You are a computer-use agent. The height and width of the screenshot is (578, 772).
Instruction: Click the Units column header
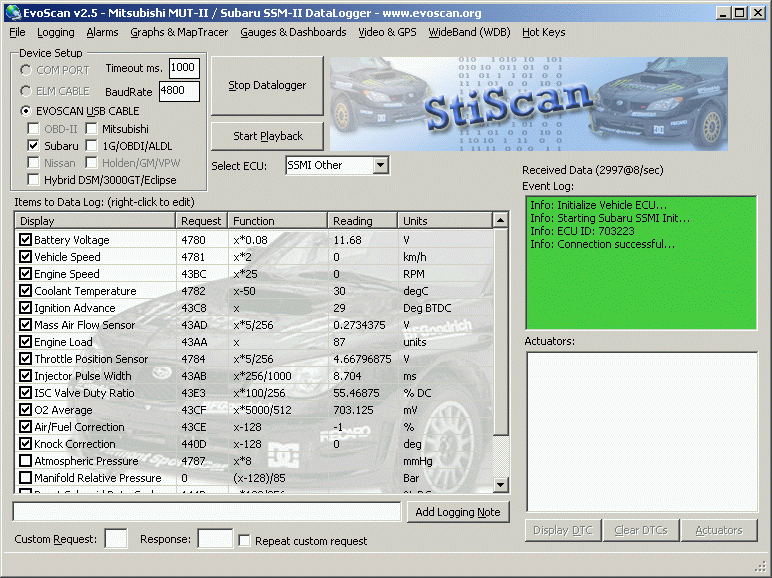point(445,221)
